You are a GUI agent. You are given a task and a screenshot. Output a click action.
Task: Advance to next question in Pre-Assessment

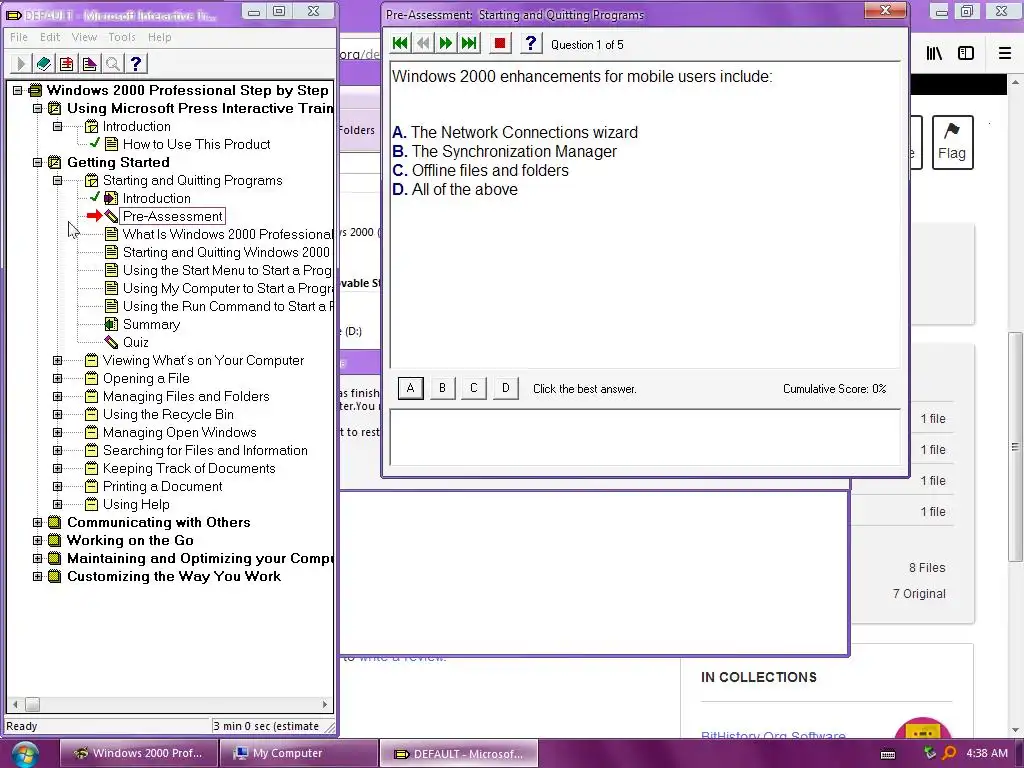[x=446, y=44]
